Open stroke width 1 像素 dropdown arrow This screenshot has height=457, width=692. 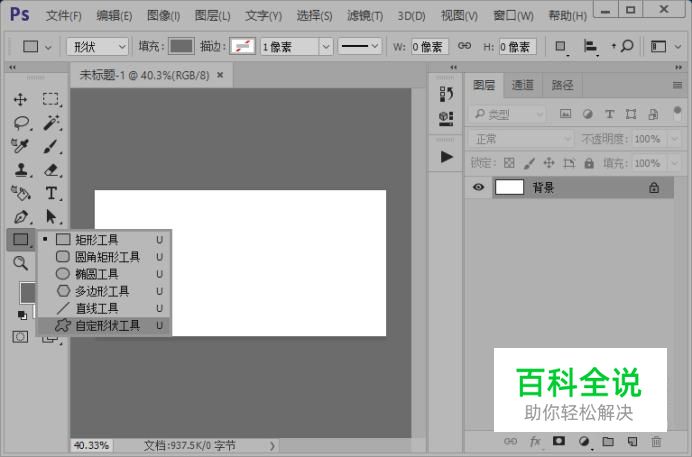tap(326, 46)
